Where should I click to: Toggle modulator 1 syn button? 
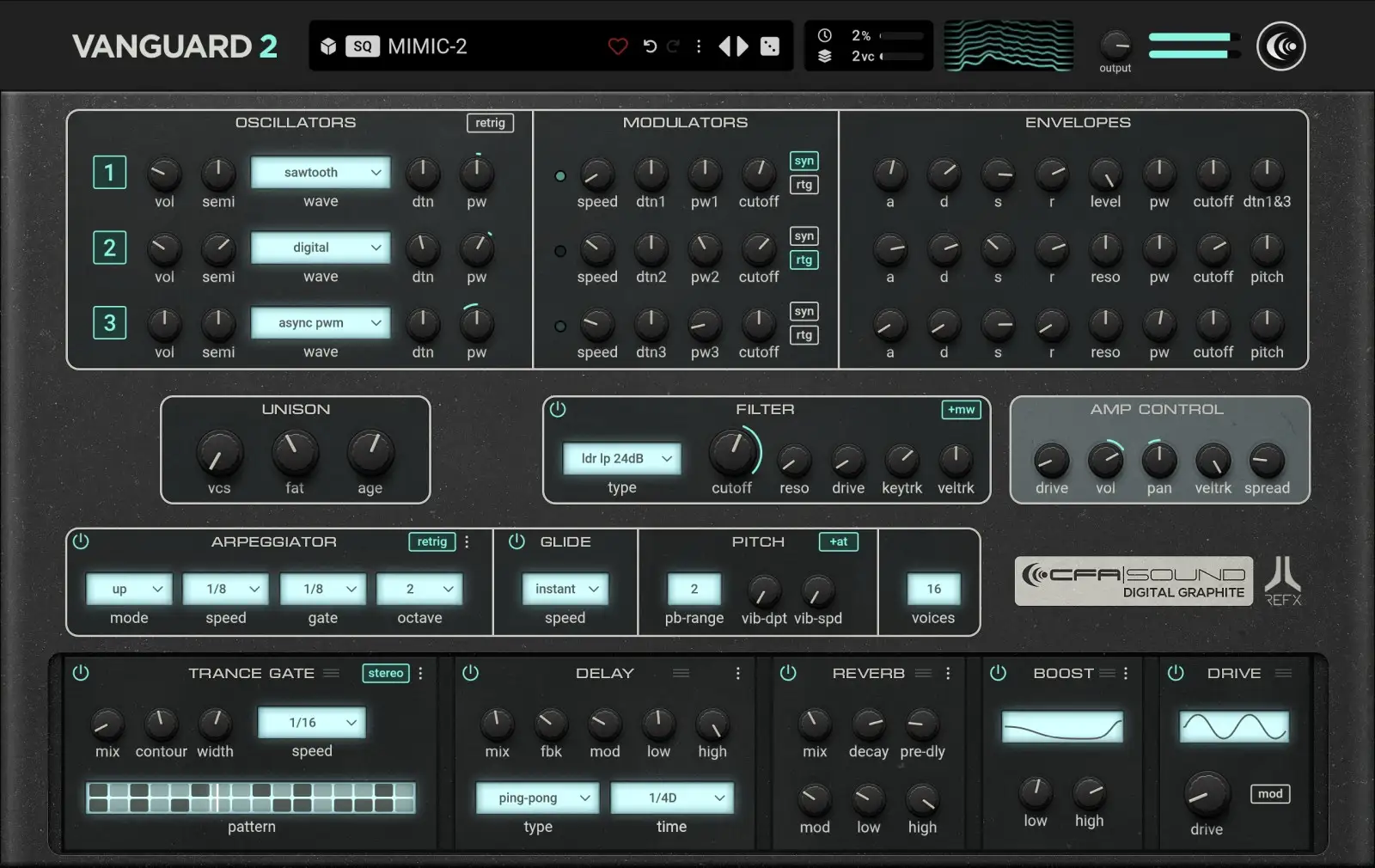coord(804,161)
